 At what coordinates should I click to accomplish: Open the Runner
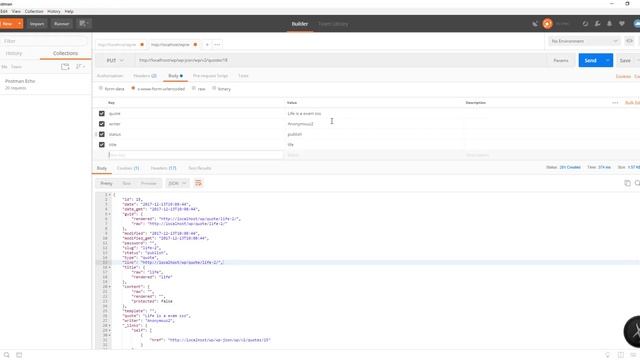(62, 24)
